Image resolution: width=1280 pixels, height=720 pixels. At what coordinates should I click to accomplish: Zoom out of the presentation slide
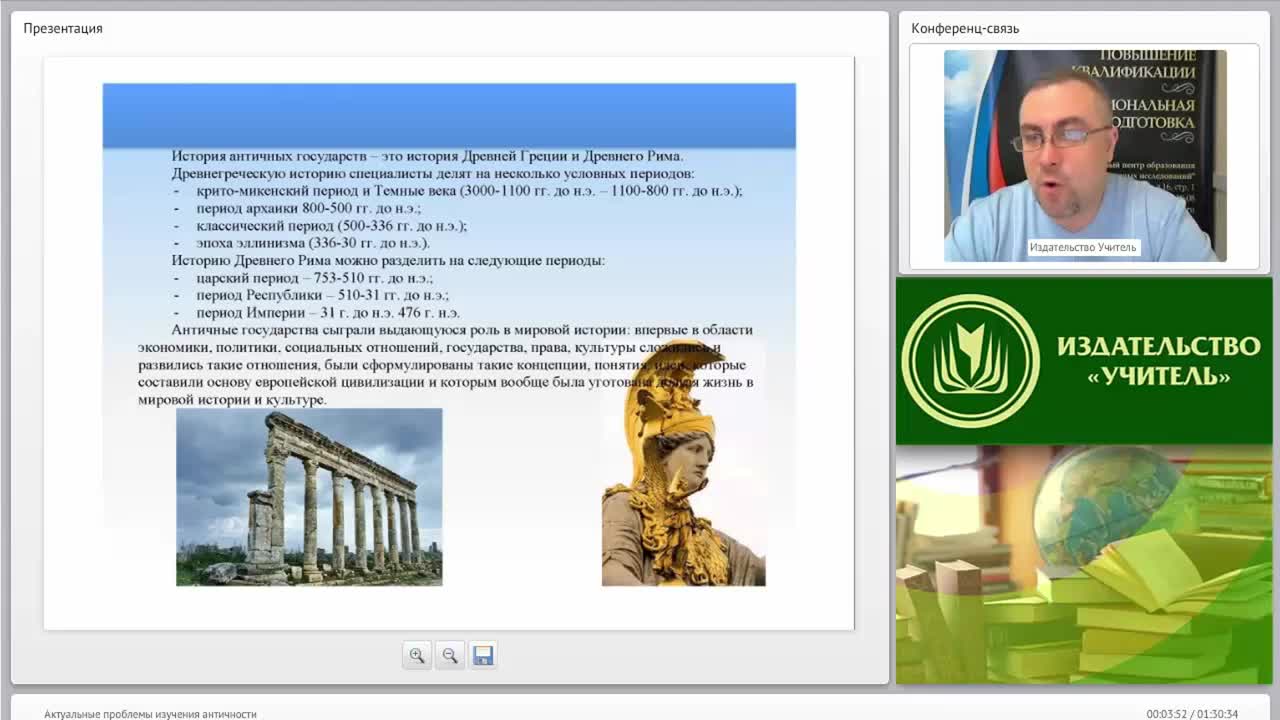(x=450, y=655)
